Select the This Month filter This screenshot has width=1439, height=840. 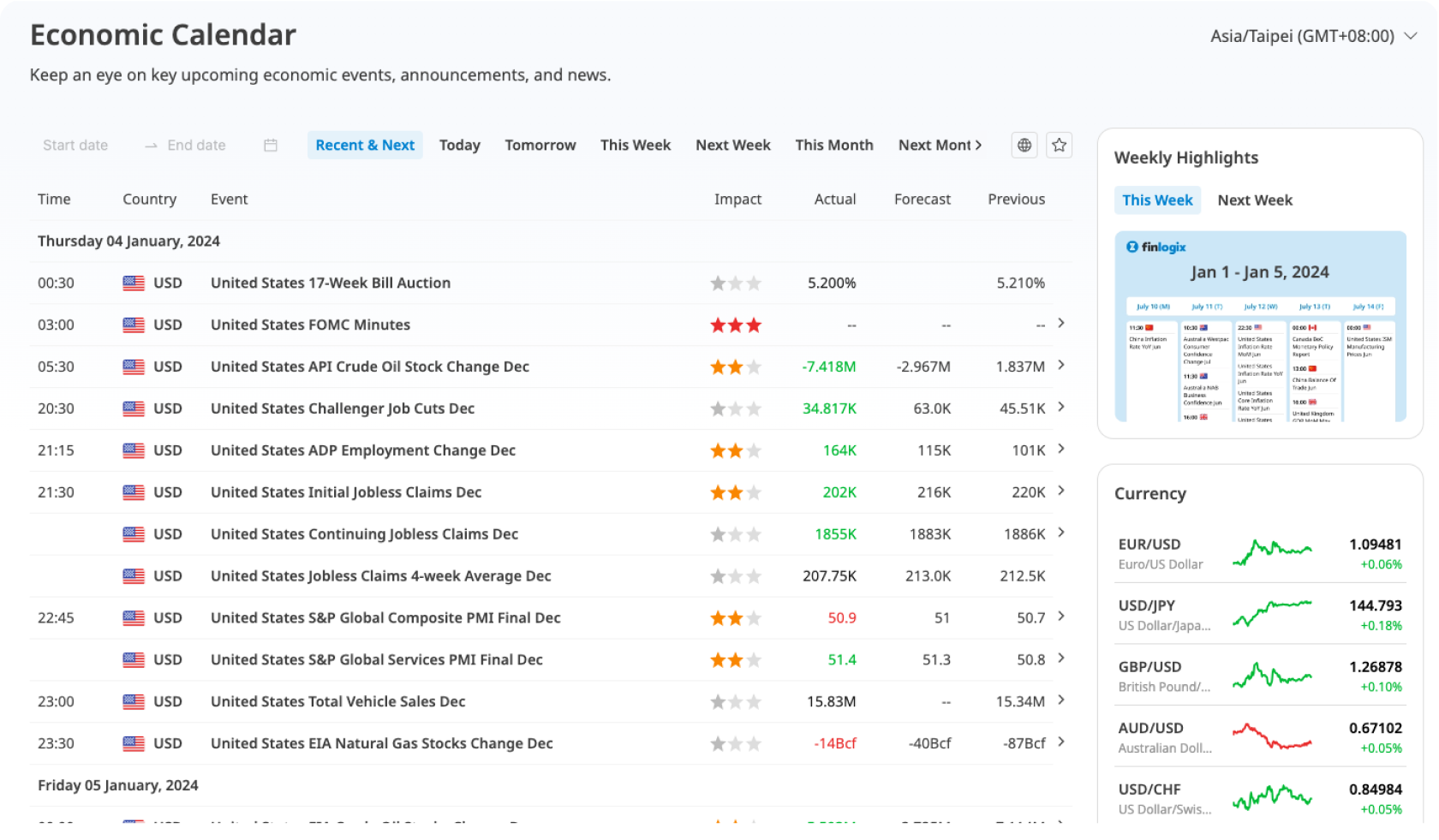(833, 146)
